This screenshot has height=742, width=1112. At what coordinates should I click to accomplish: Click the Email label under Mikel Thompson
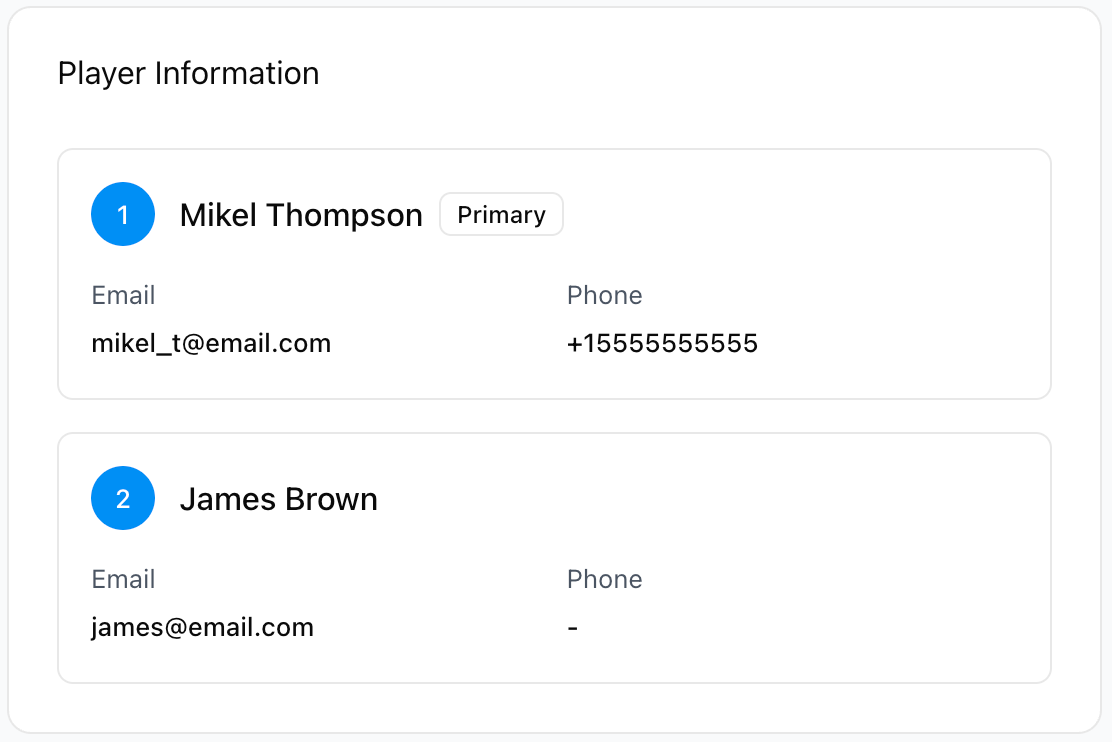coord(123,296)
